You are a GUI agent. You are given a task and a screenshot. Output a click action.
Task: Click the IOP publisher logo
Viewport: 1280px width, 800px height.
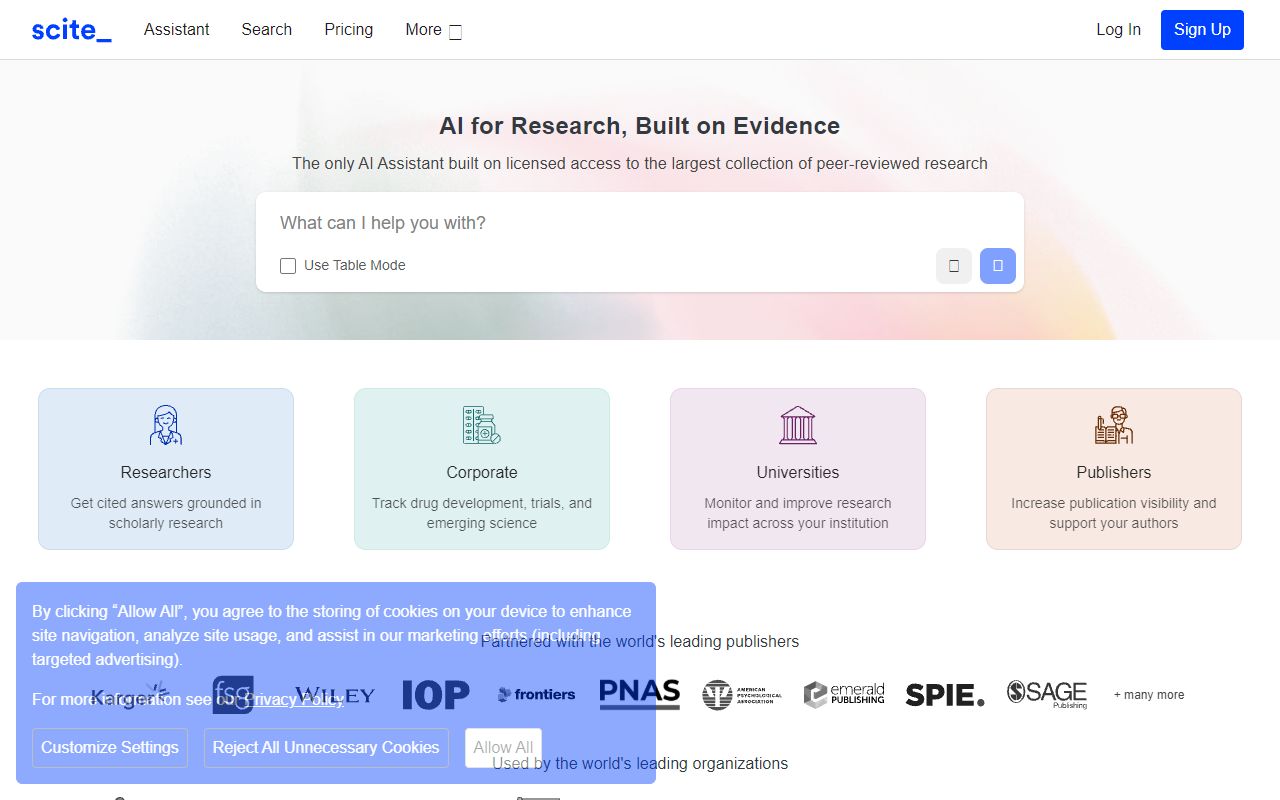(x=435, y=694)
